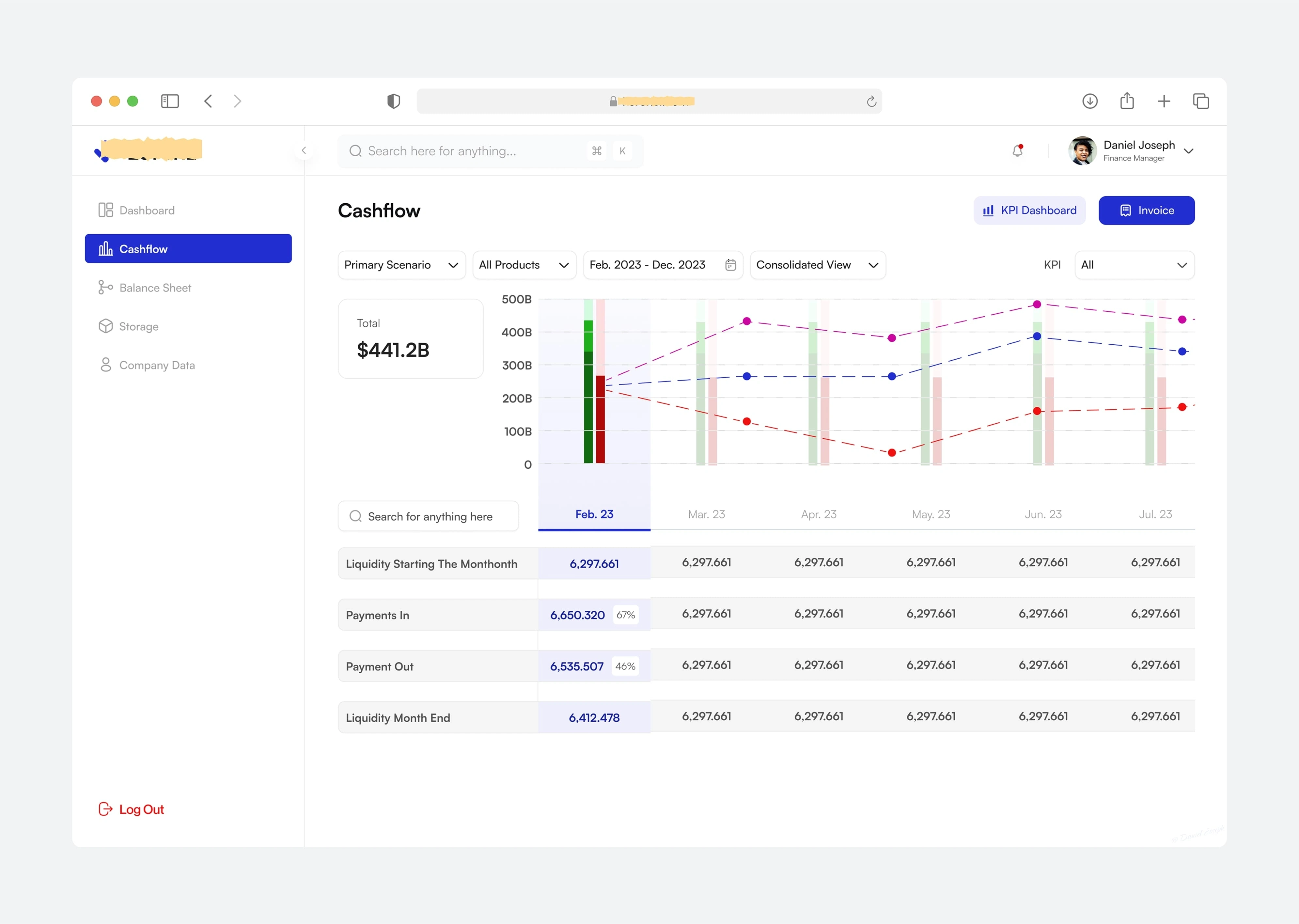Go to Company Data section
The image size is (1299, 924).
pos(156,365)
